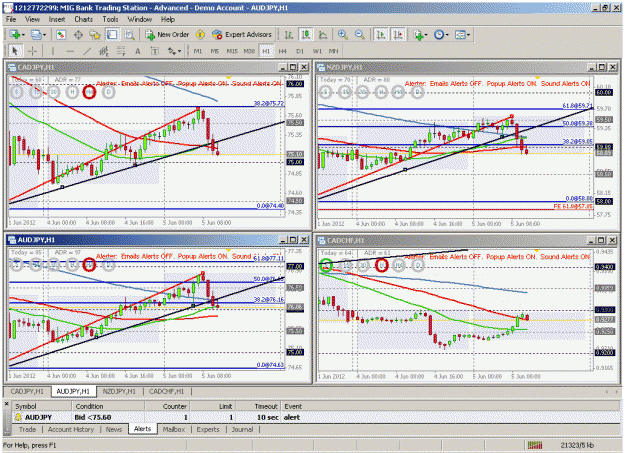Launch MetaEditor with the yellow diamond icon
Viewport: 625px width, 453px height.
pos(200,35)
